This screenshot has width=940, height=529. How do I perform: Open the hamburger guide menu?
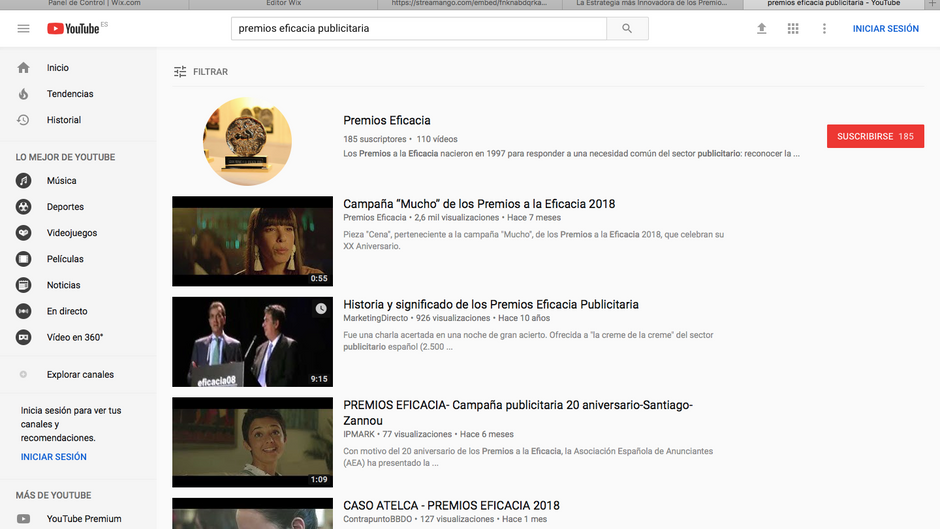point(23,28)
